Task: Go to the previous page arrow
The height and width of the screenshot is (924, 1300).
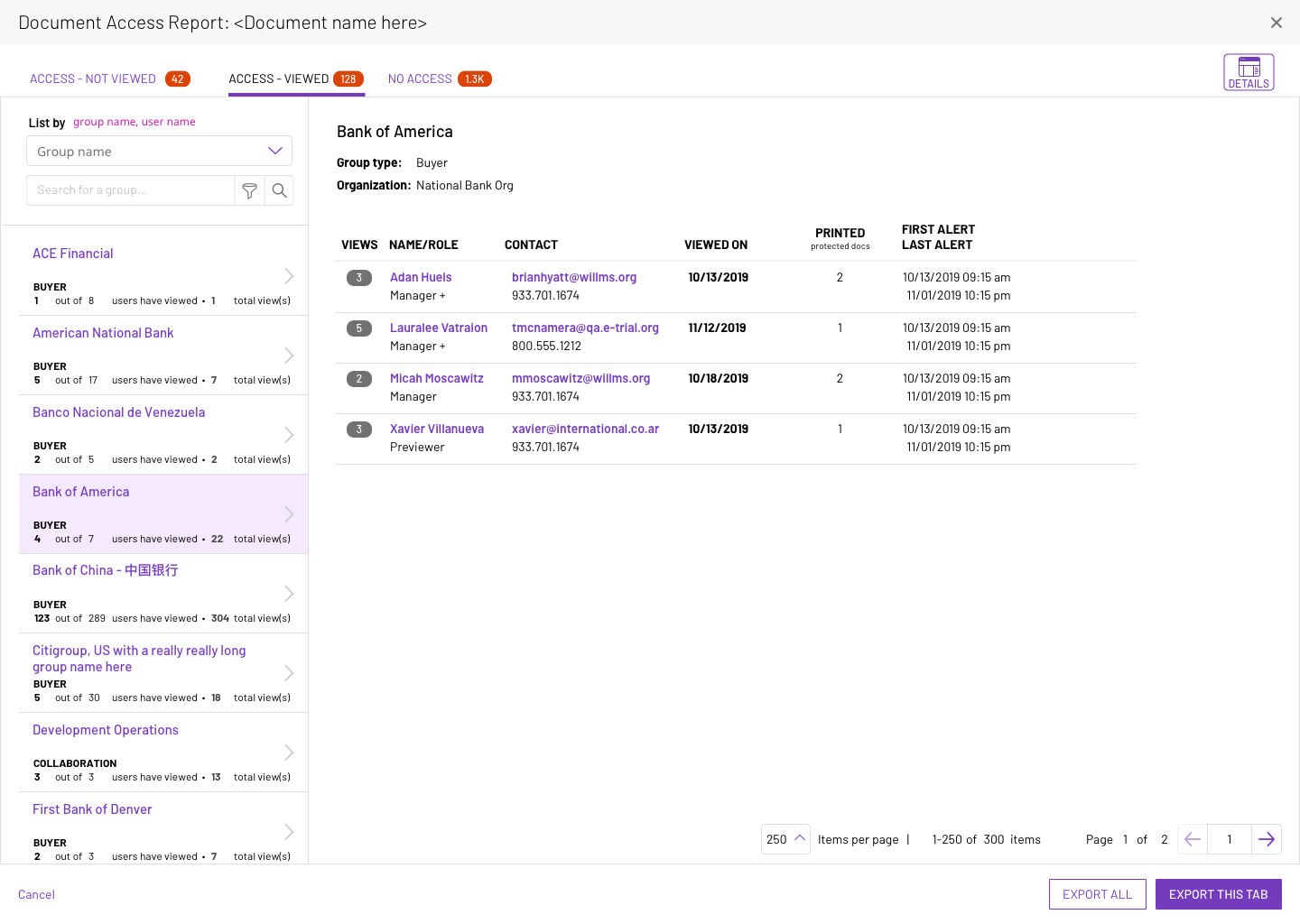Action: [1193, 839]
